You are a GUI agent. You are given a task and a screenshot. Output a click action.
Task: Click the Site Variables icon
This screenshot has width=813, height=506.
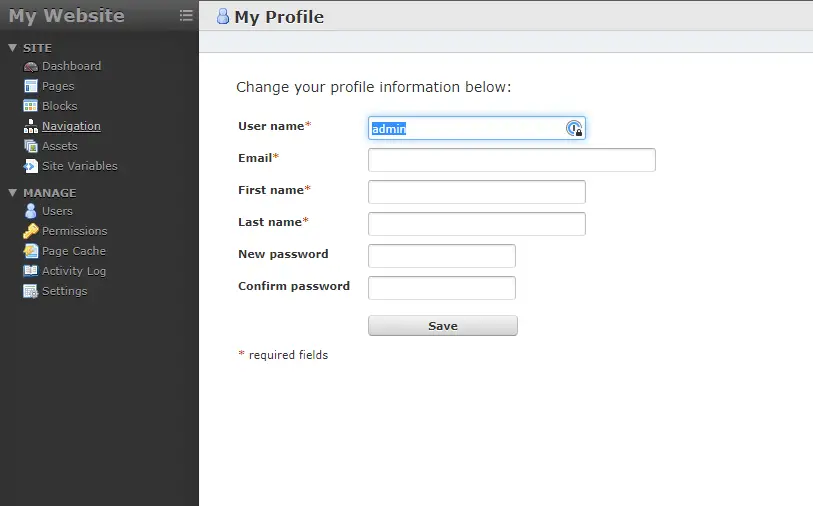(31, 166)
